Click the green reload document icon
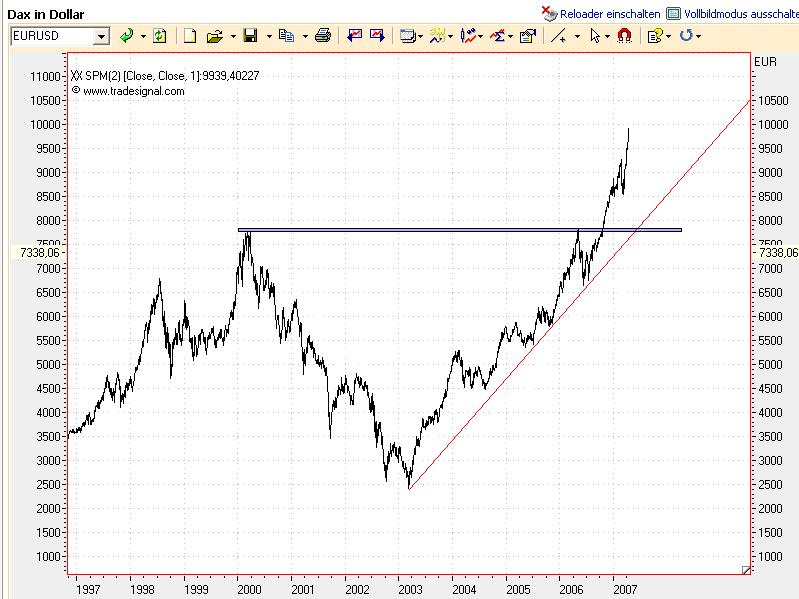 coord(159,36)
